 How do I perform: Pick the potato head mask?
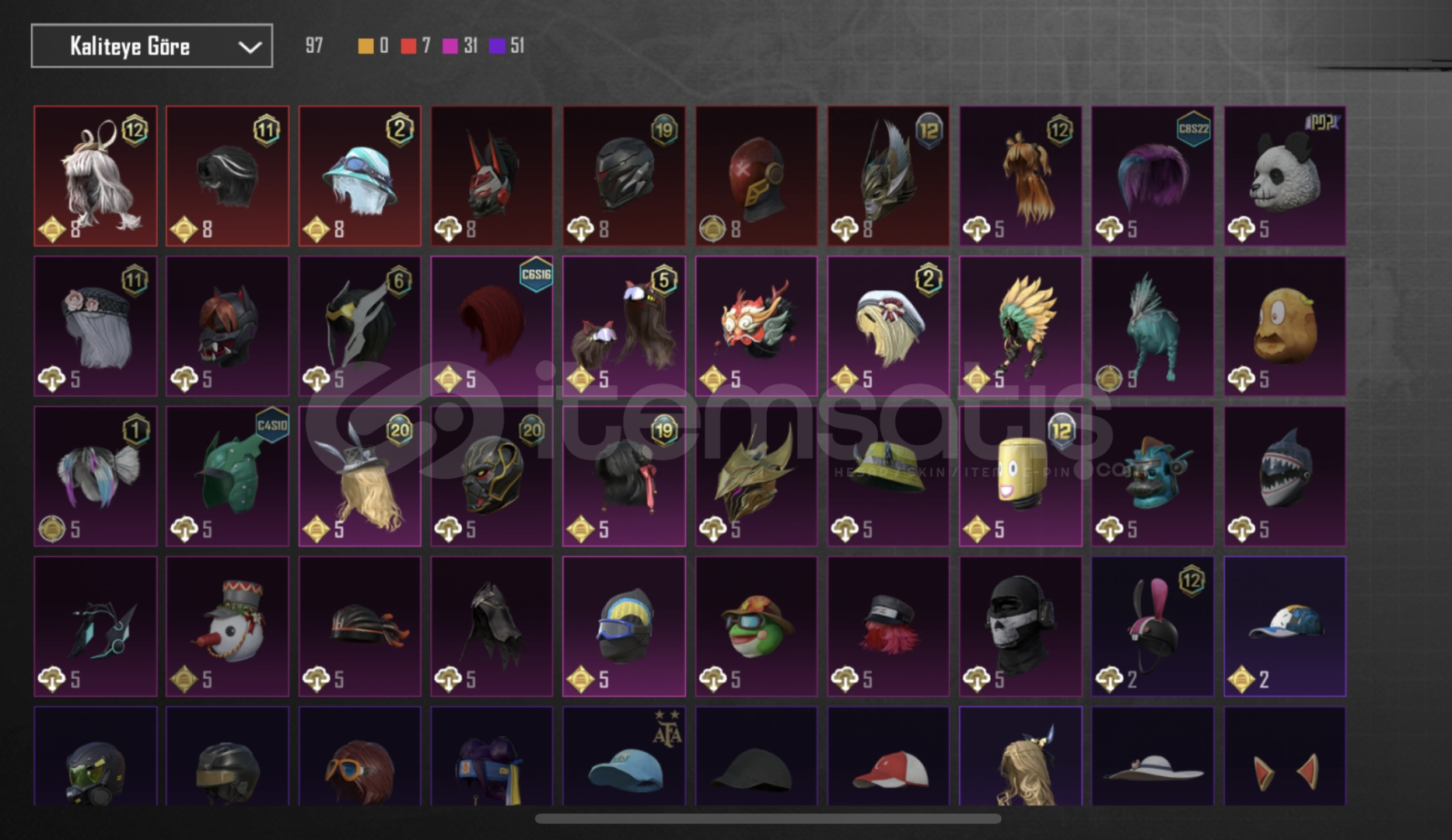click(x=1285, y=327)
